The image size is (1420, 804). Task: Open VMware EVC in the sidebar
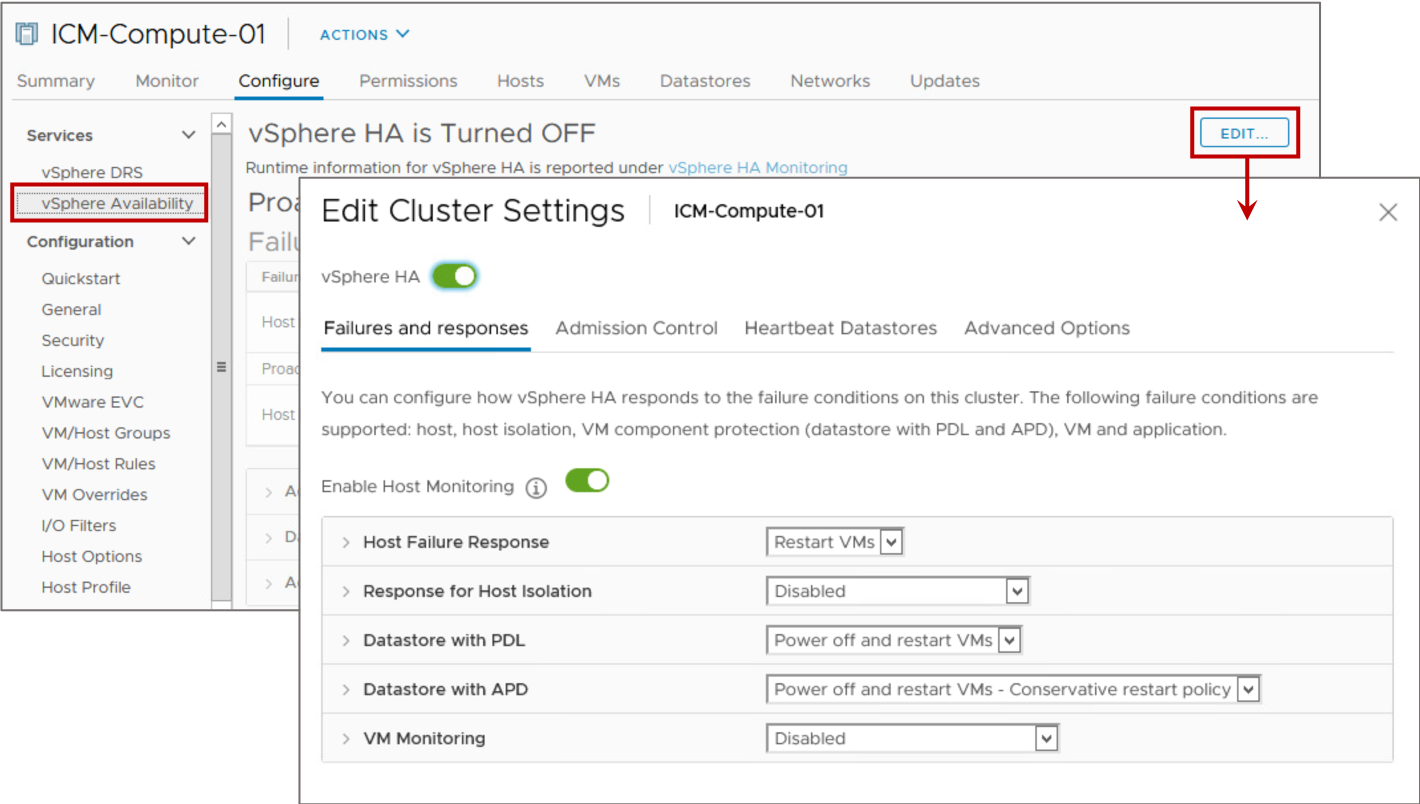[93, 402]
